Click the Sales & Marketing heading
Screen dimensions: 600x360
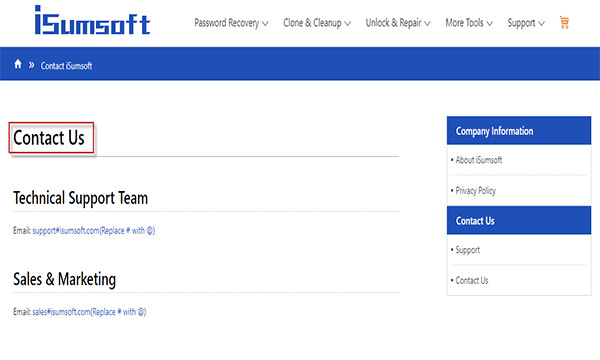64,279
